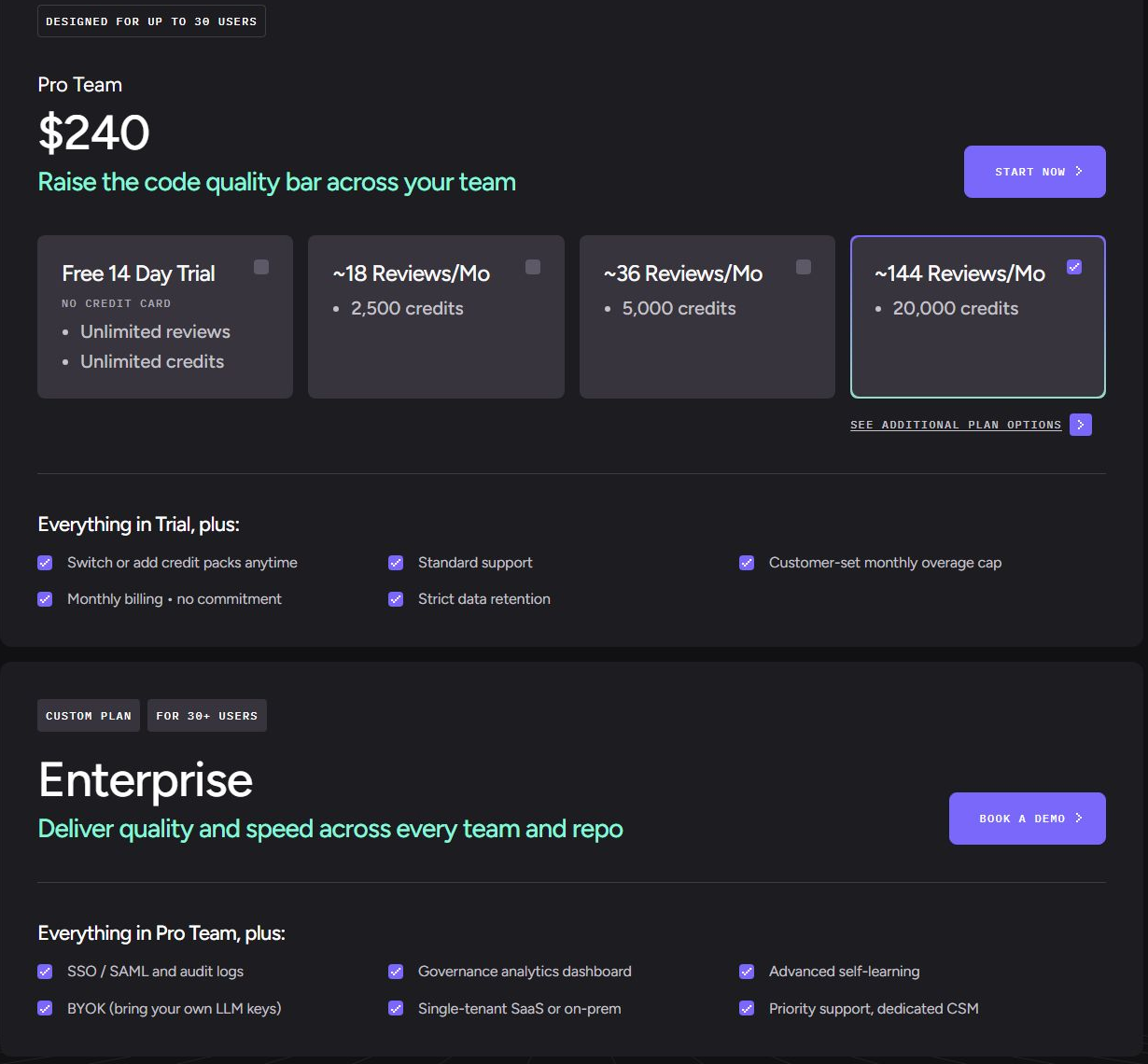Click the Unlimited reviews bullet

(155, 332)
